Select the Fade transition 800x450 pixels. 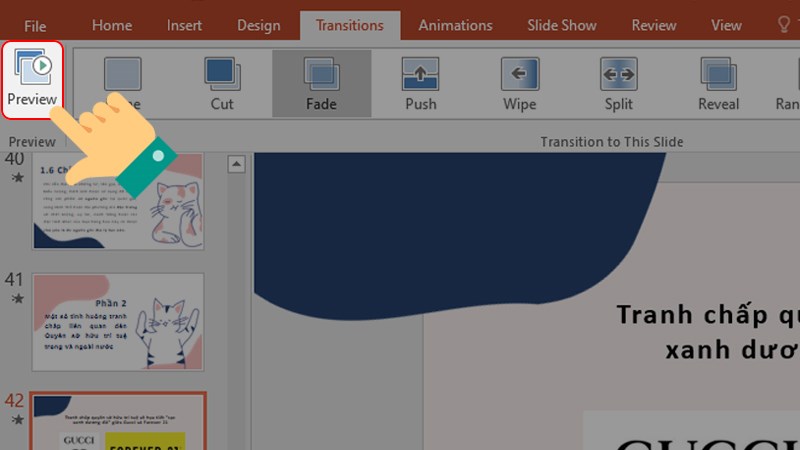pos(321,74)
